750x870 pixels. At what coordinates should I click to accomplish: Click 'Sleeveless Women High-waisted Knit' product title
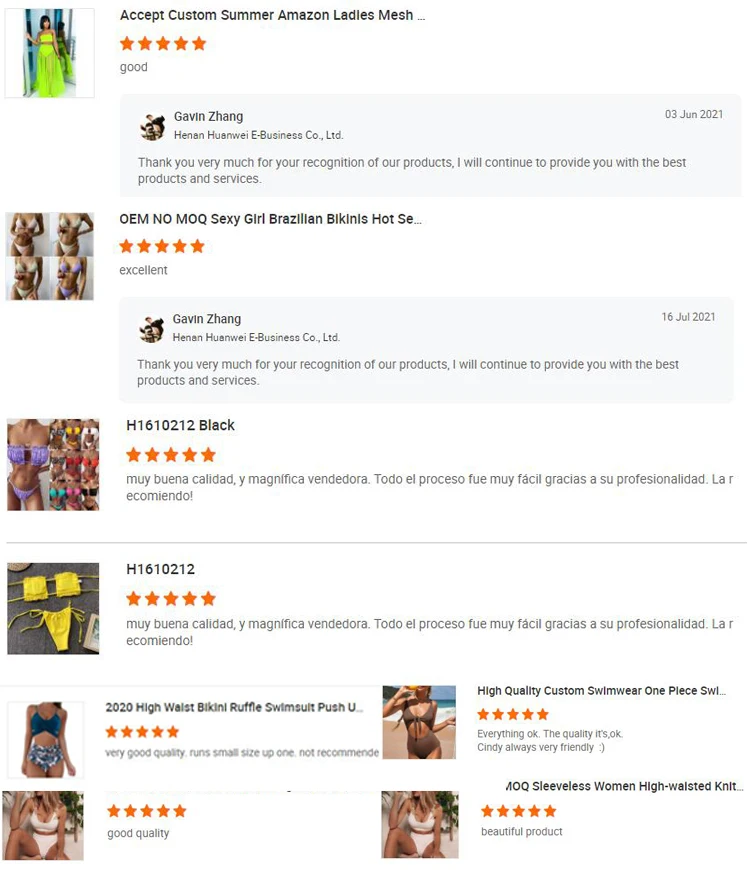(624, 786)
